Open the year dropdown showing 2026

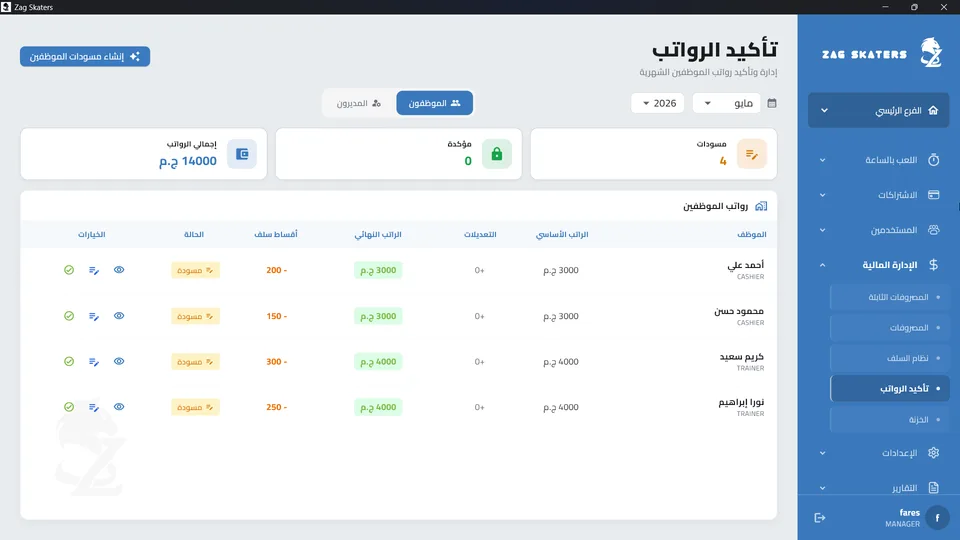click(658, 103)
